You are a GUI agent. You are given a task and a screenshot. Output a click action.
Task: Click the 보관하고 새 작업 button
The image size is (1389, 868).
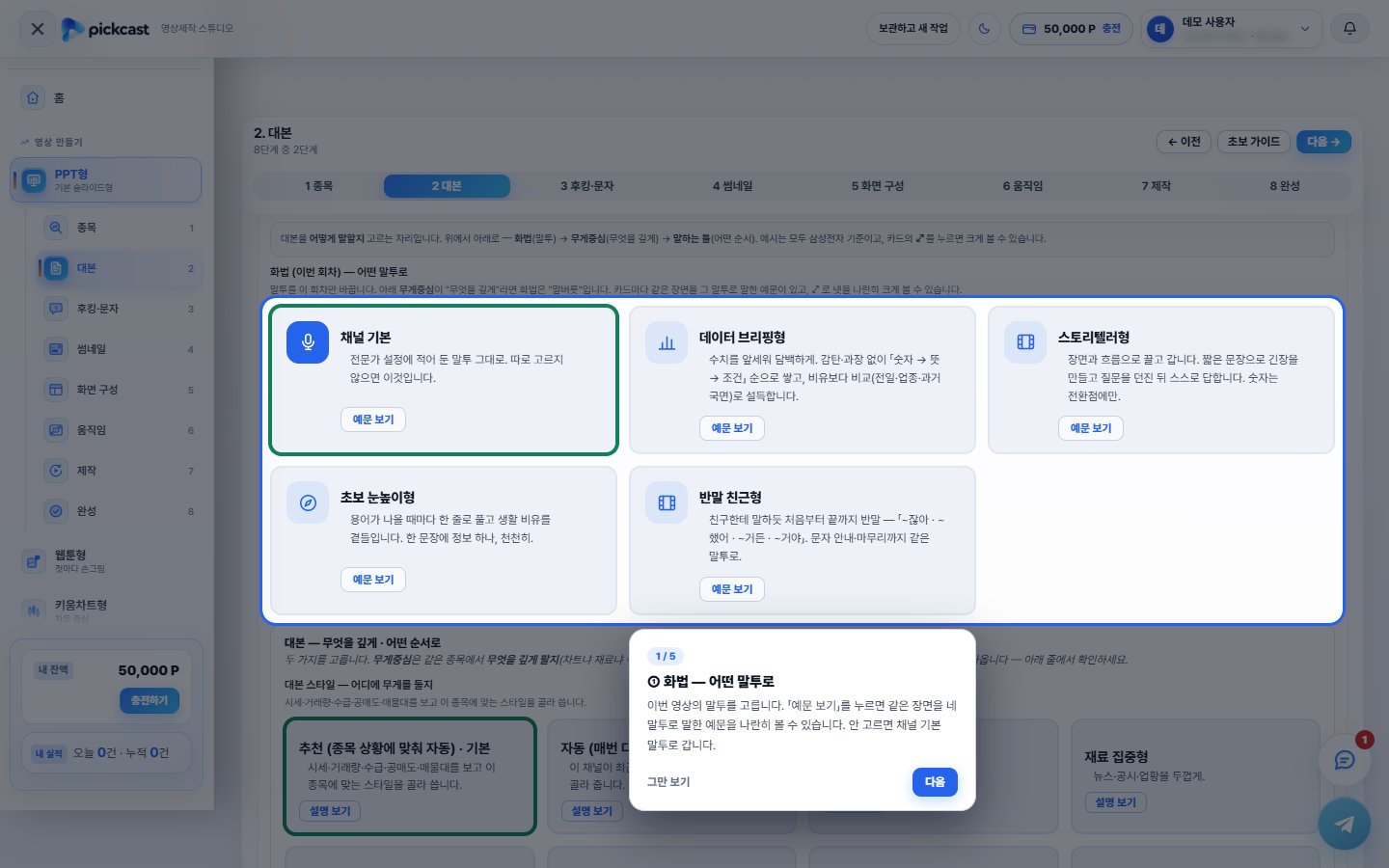click(x=913, y=29)
